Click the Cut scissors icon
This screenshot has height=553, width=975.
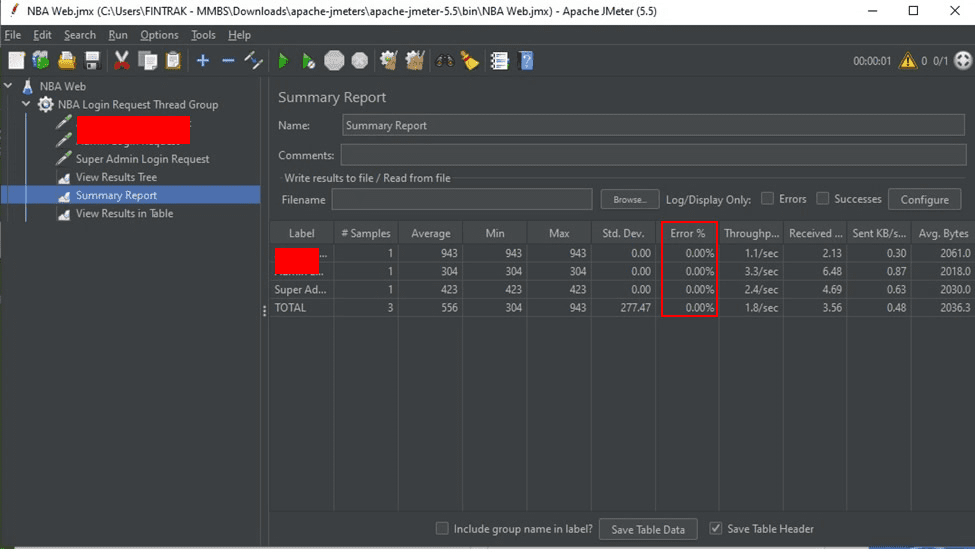[x=122, y=61]
